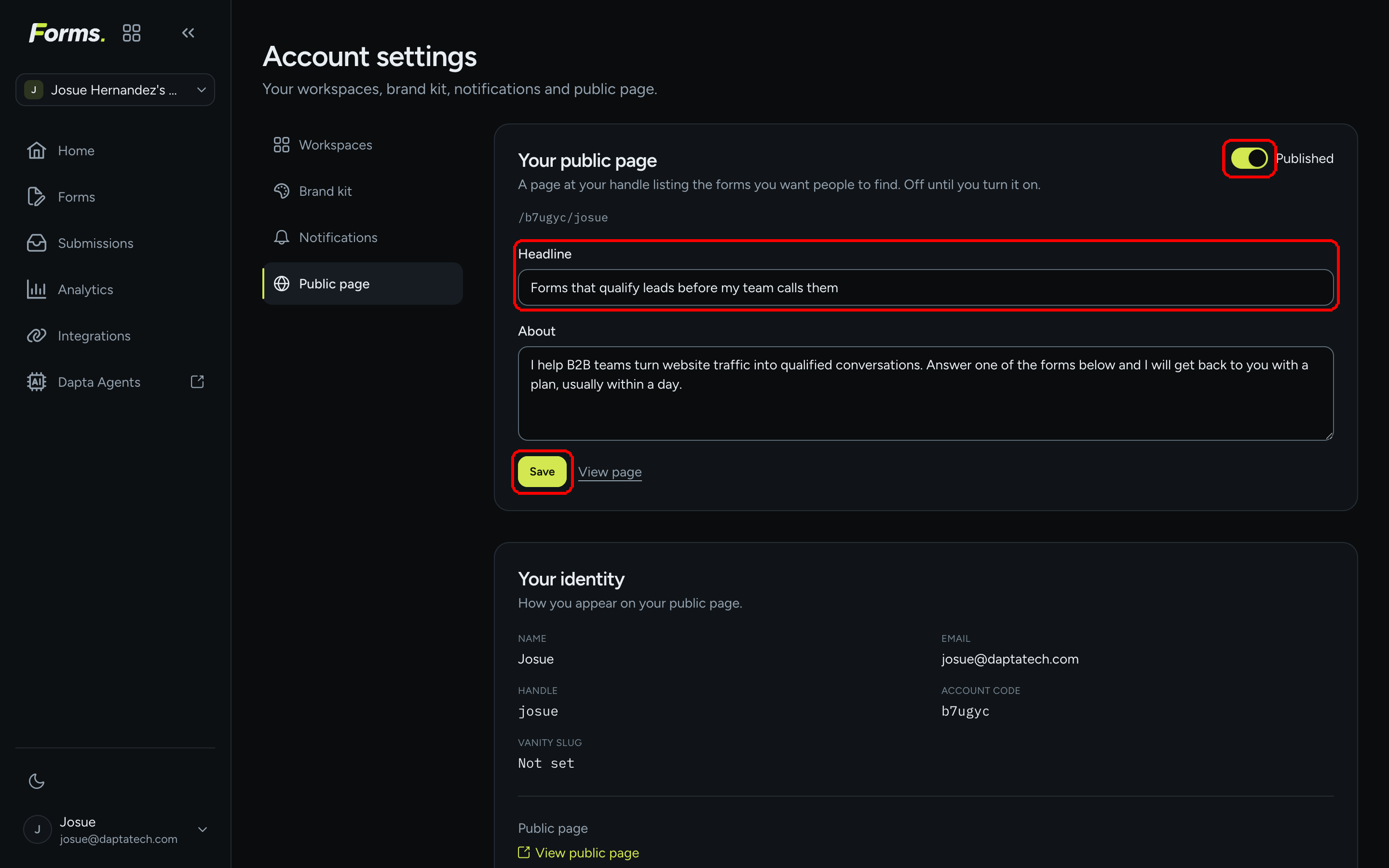Screen dimensions: 1389x868
Task: Click the Dapta Agents AI chip icon
Action: [37, 382]
